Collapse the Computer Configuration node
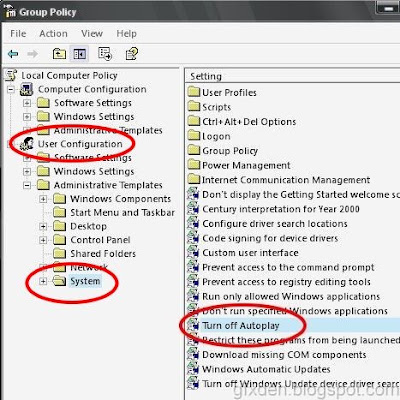Viewport: 400px width, 400px height. coord(11,89)
